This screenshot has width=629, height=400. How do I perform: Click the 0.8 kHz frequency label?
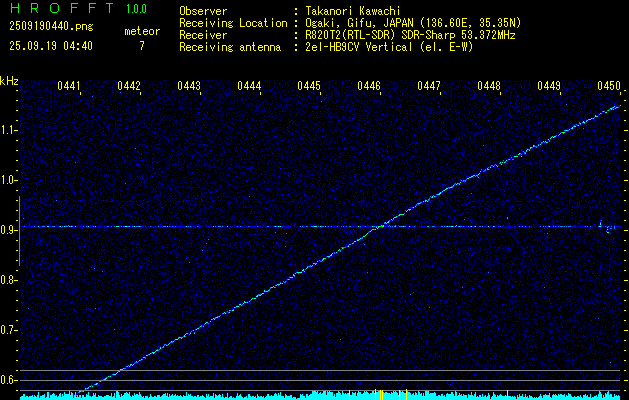click(x=8, y=280)
